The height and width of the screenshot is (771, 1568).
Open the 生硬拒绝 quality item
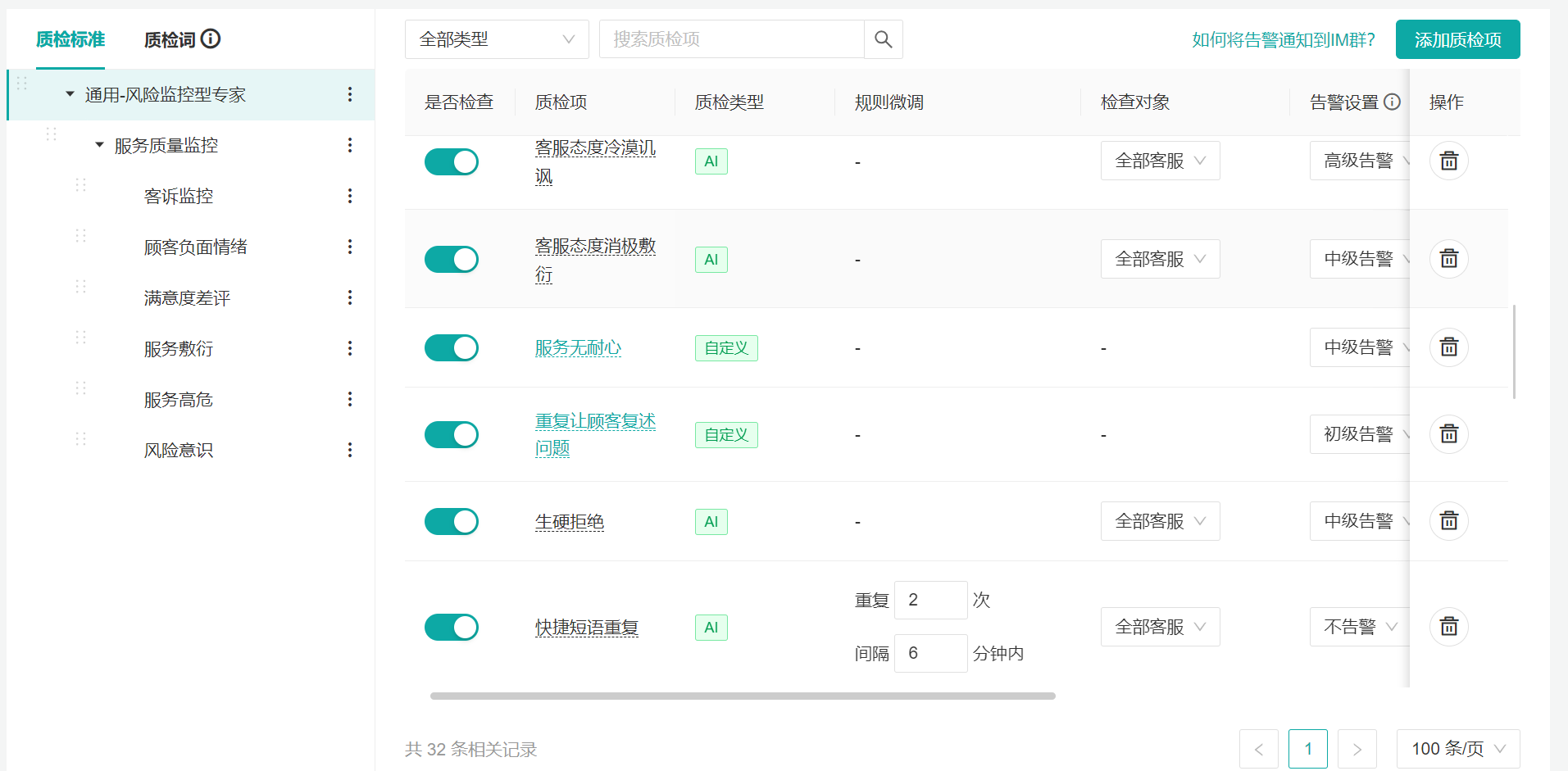[570, 521]
